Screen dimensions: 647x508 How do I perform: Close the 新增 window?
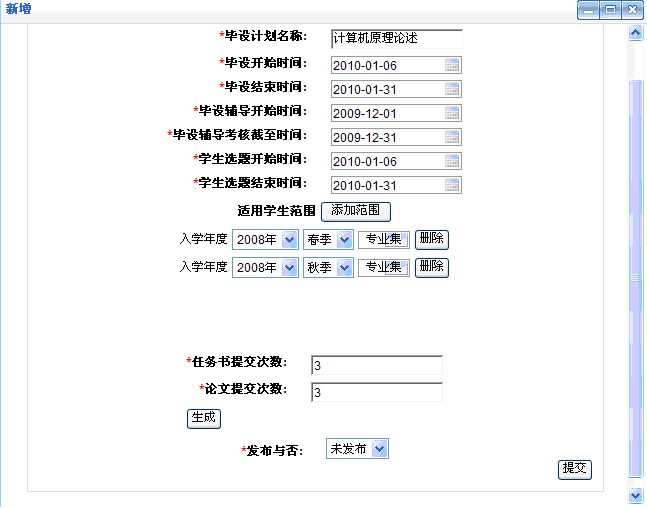632,9
